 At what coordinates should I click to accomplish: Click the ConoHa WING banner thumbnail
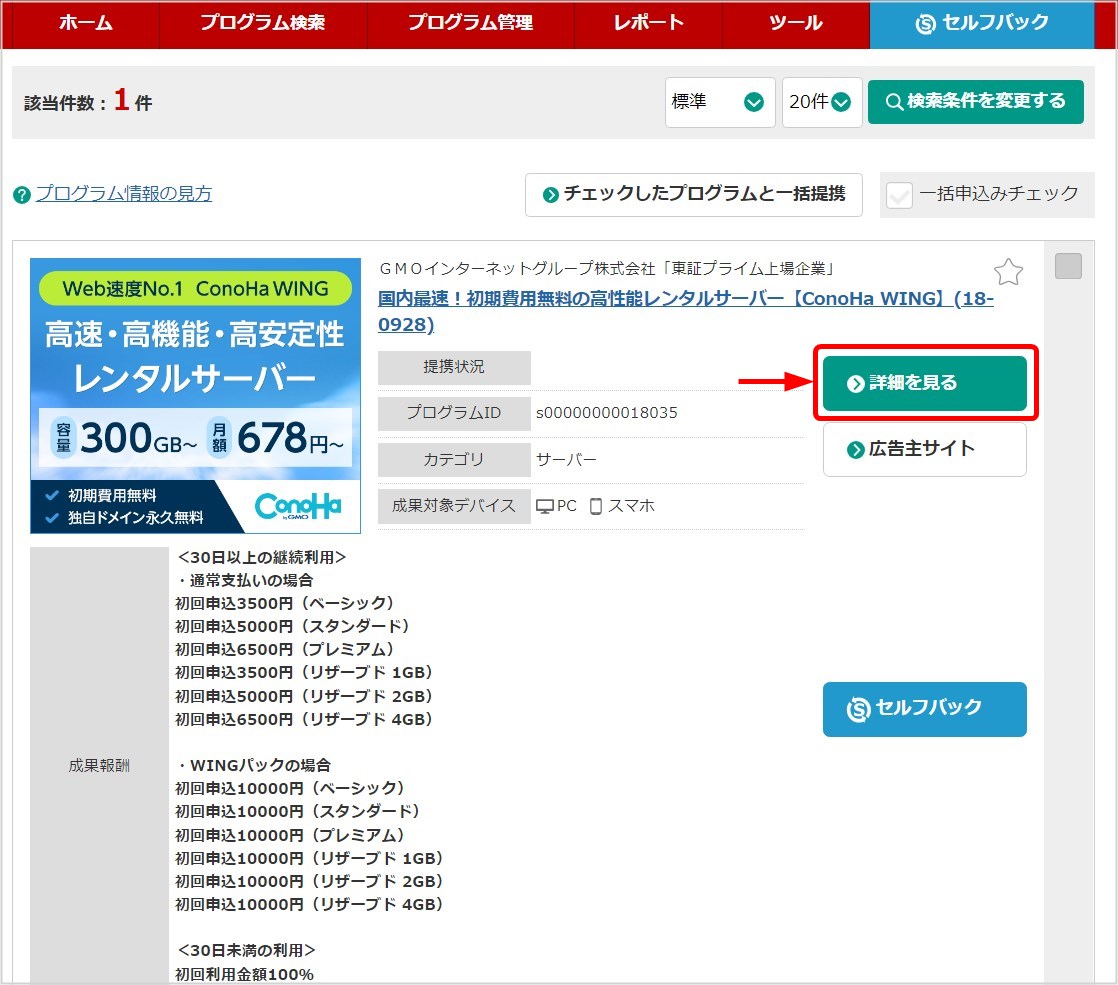point(195,395)
